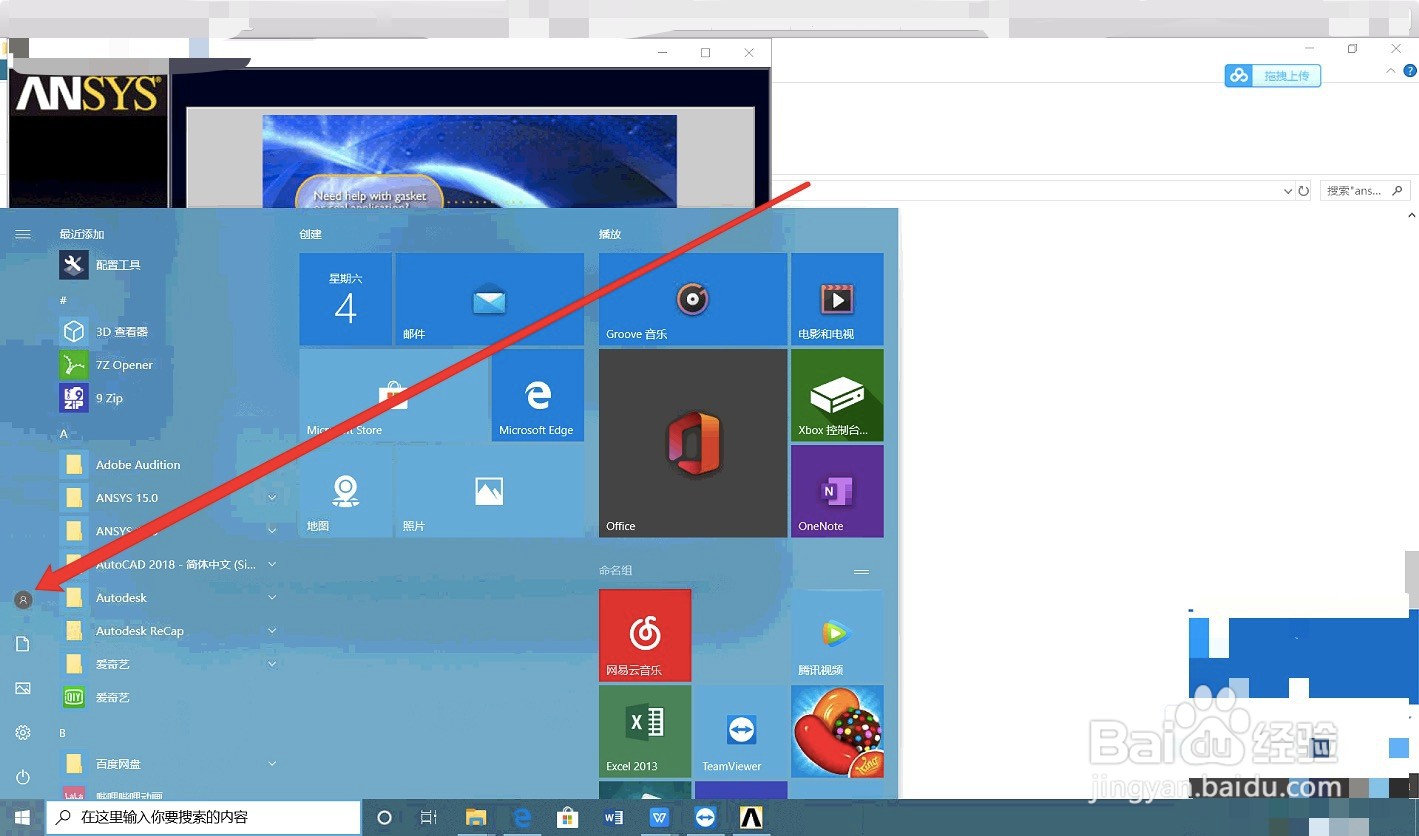Click the 拖拽上传 upload button
This screenshot has height=836, width=1419.
tap(1273, 76)
